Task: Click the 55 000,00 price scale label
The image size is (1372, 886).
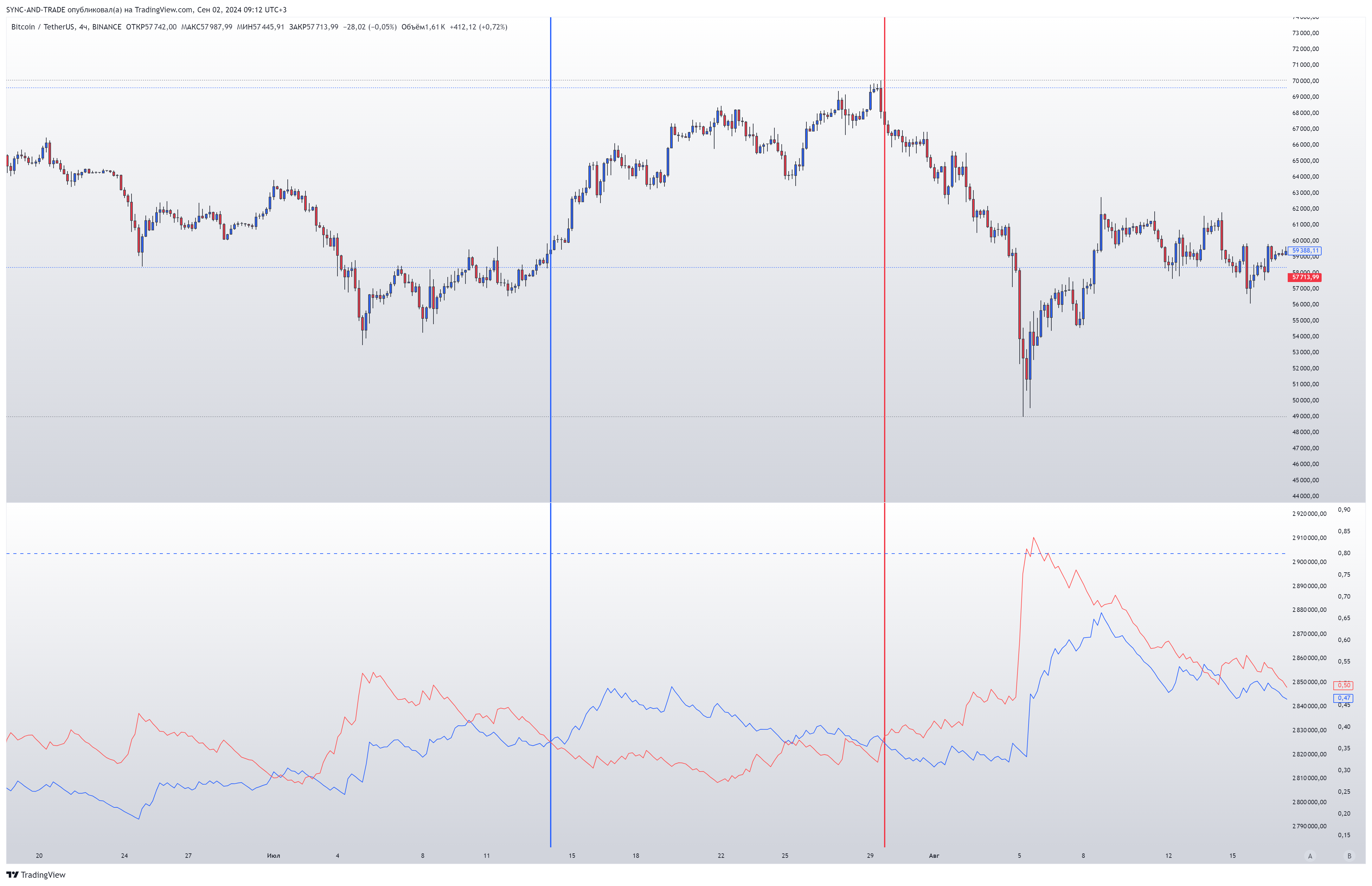Action: click(x=1305, y=320)
